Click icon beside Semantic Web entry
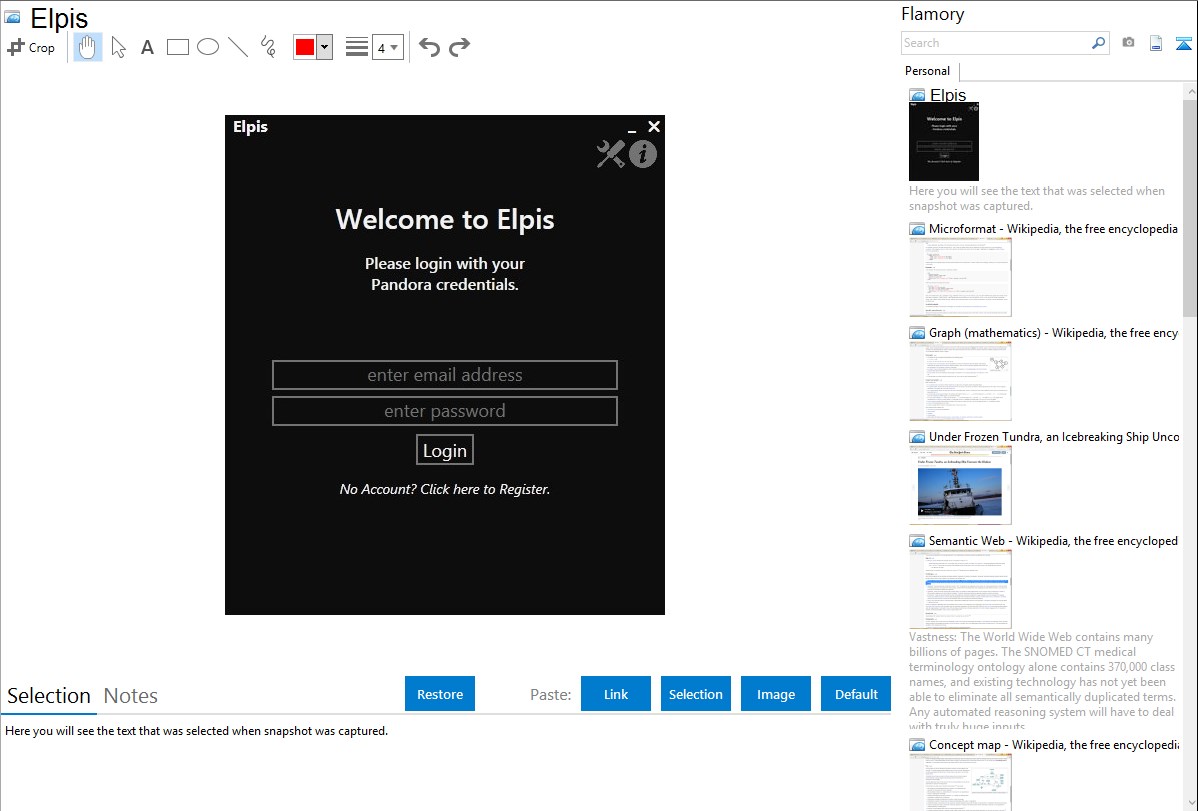This screenshot has height=811, width=1198. point(917,541)
